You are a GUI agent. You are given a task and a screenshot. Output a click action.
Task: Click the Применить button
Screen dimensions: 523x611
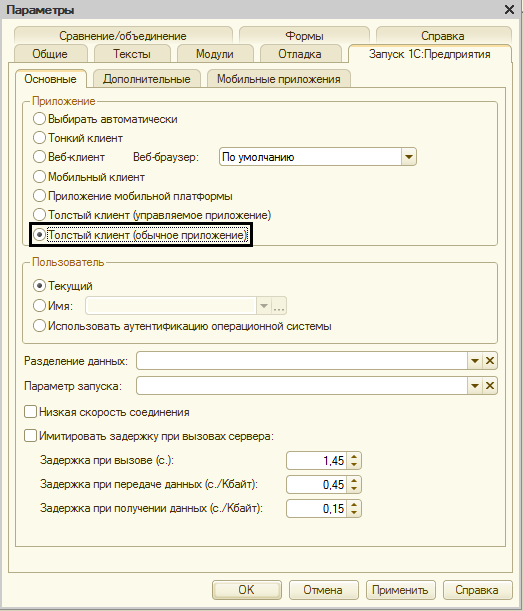click(400, 590)
